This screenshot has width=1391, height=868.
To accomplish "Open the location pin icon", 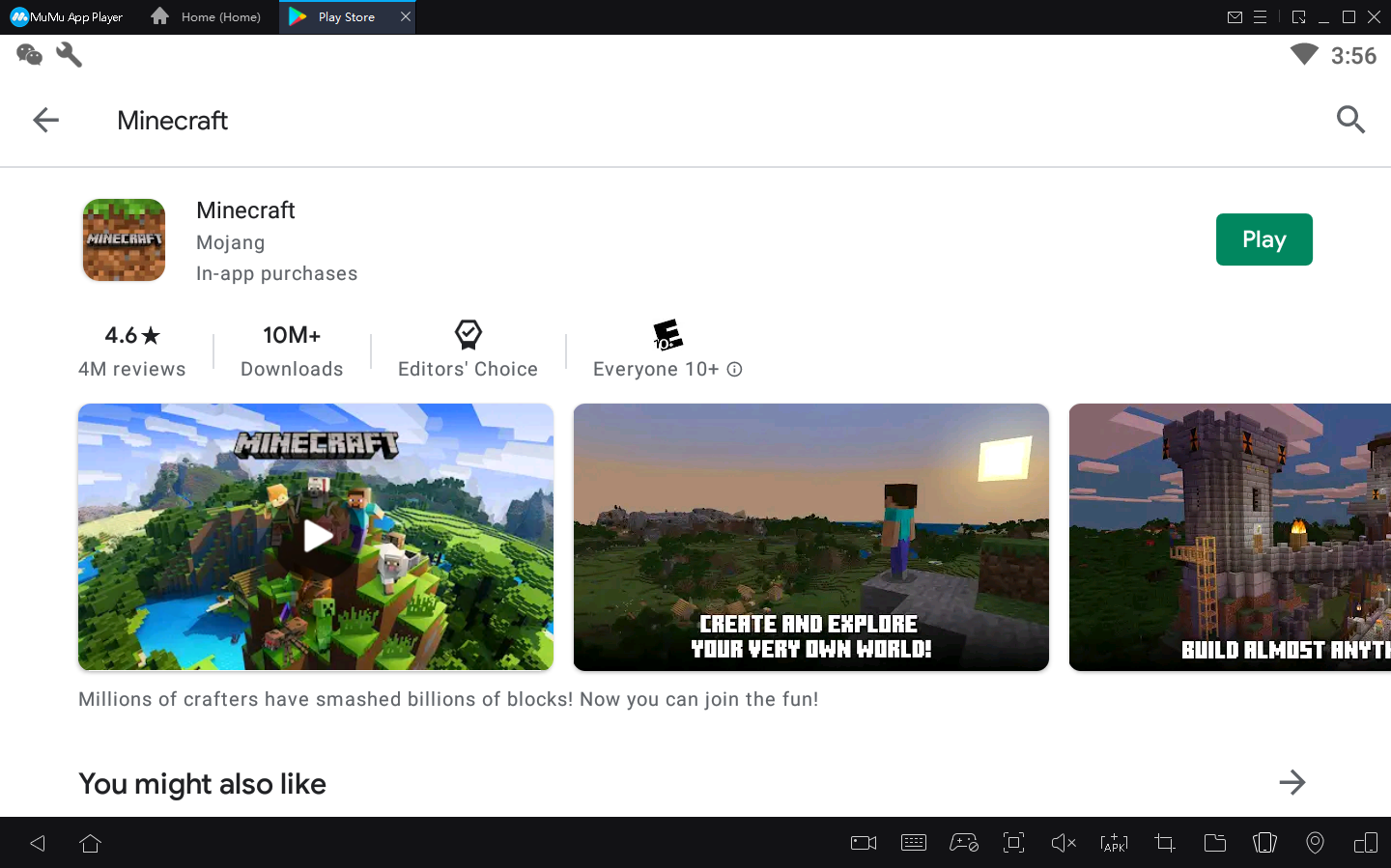I will tap(1315, 843).
